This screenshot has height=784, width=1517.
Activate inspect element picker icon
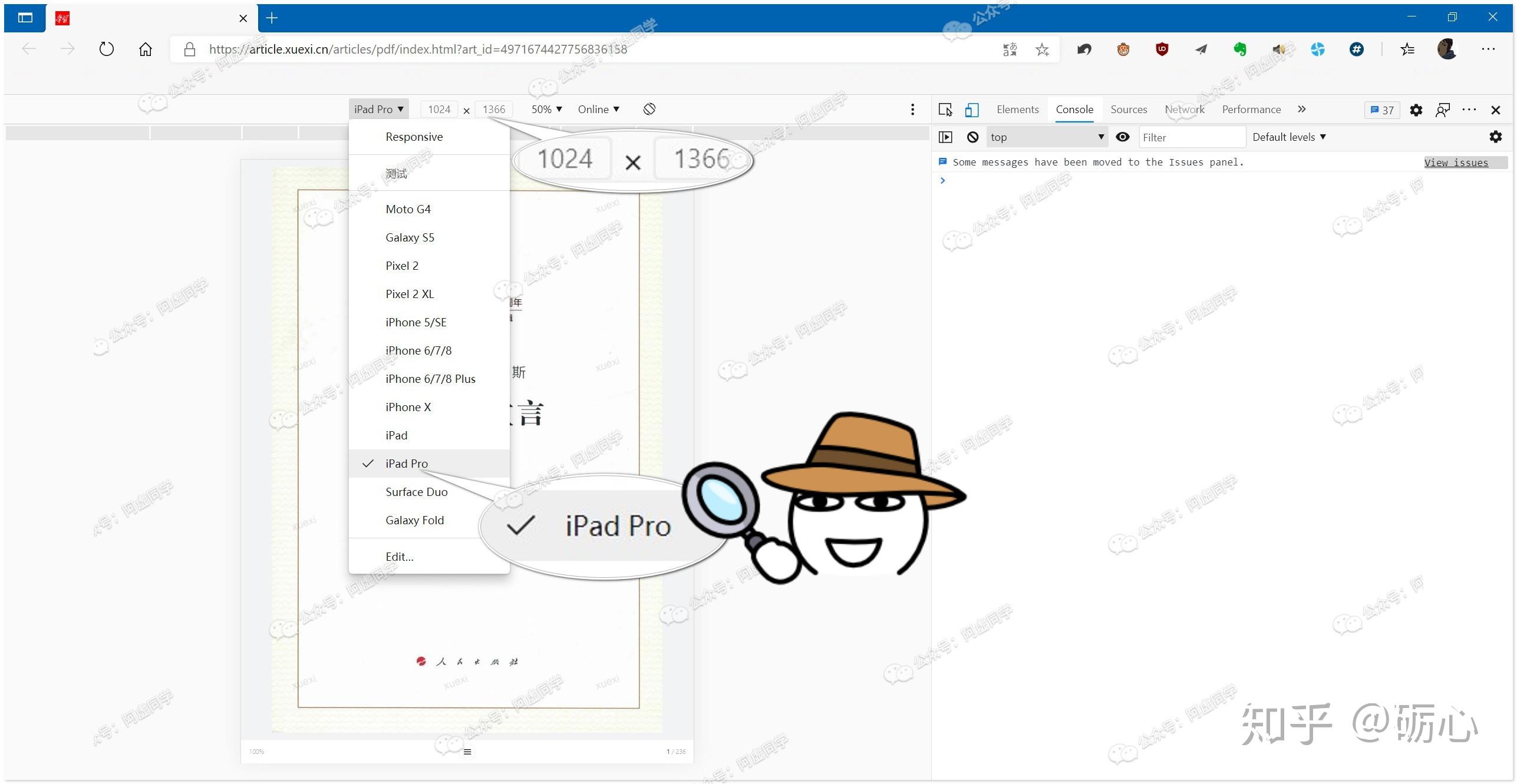pyautogui.click(x=945, y=110)
